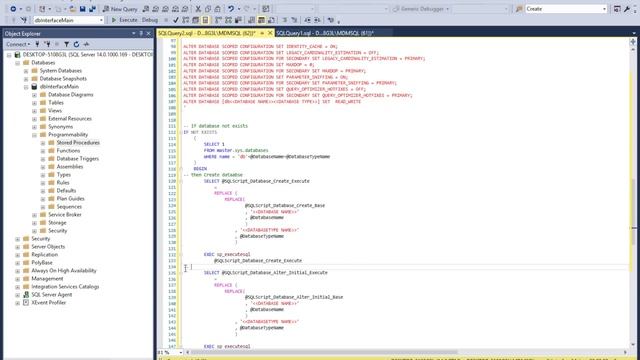Collapse the Databases tree node
The width and height of the screenshot is (640, 360).
point(18,63)
